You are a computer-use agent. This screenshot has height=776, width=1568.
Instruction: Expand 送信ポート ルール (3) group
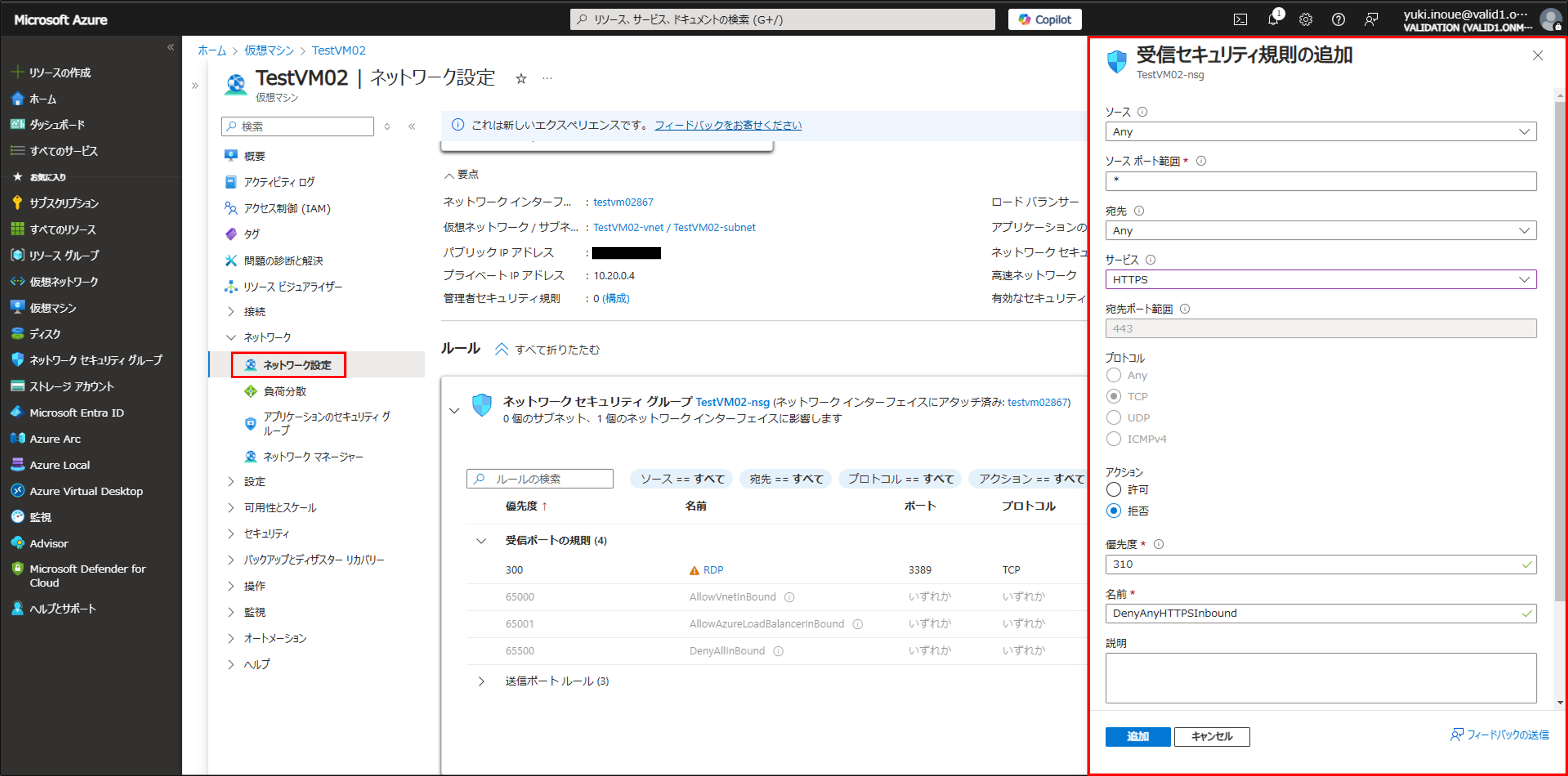click(x=481, y=681)
